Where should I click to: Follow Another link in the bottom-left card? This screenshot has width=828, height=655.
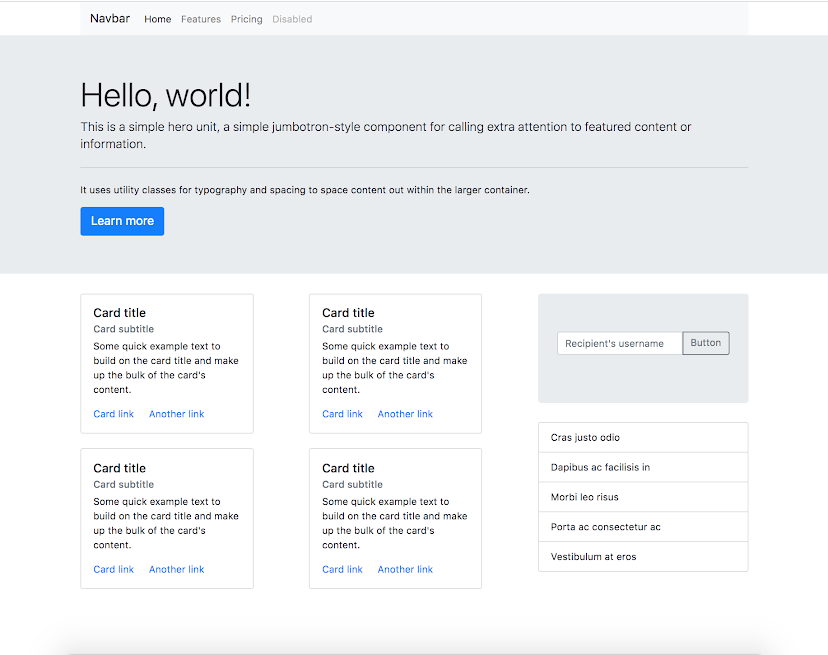(x=176, y=568)
